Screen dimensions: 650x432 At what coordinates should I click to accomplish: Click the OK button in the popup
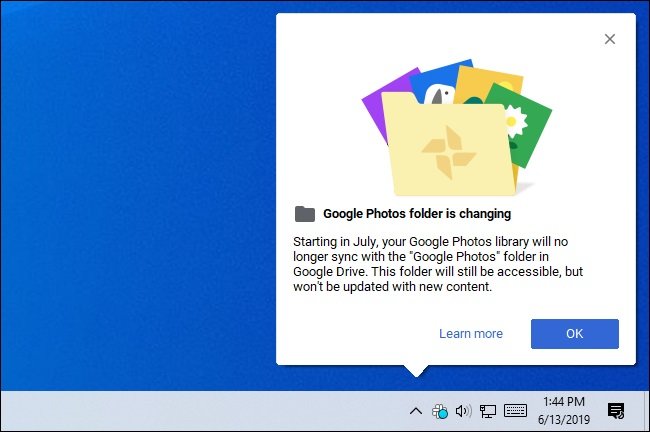(x=574, y=334)
